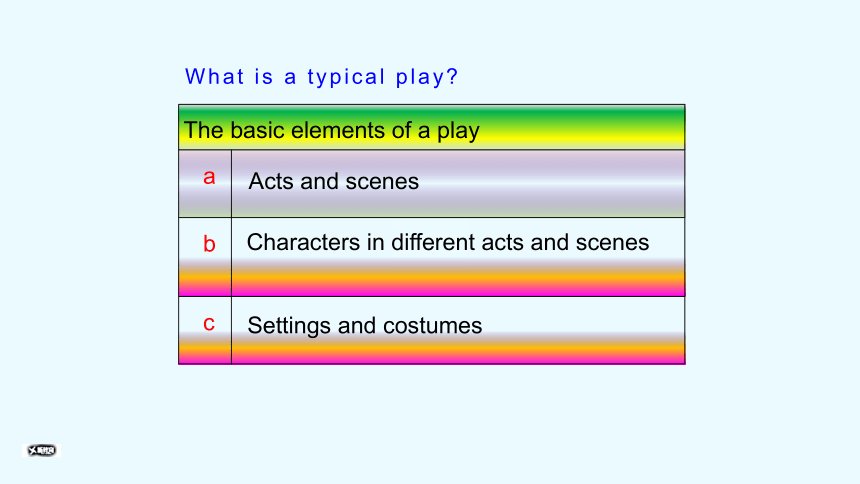Click the blue slide title text
The image size is (860, 484).
(321, 77)
